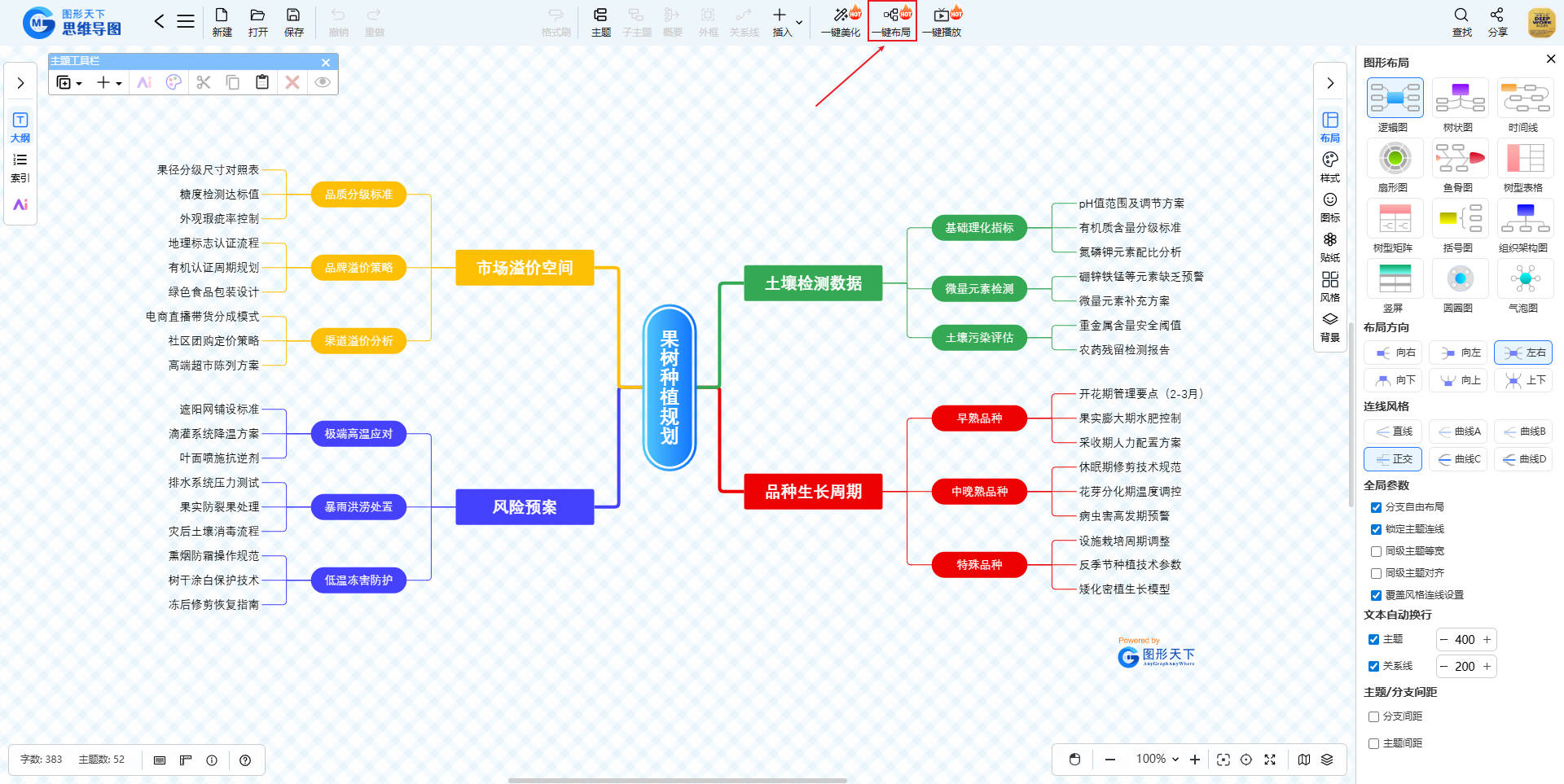Collapse the right layout panel with chevron

[1329, 83]
